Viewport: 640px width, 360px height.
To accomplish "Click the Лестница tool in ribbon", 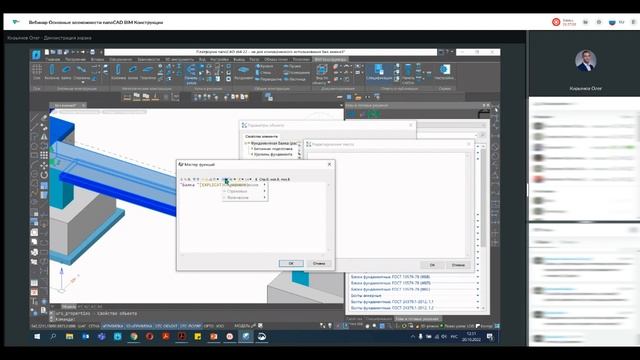I will coord(295,79).
